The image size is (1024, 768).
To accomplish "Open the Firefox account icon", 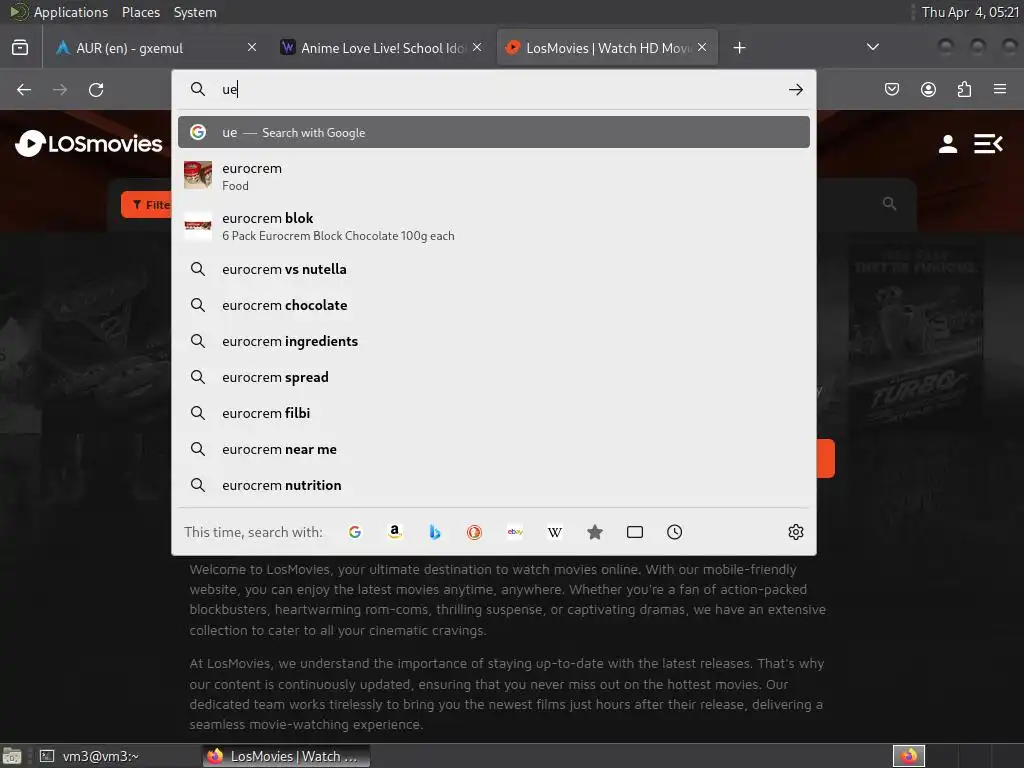I will 928,89.
